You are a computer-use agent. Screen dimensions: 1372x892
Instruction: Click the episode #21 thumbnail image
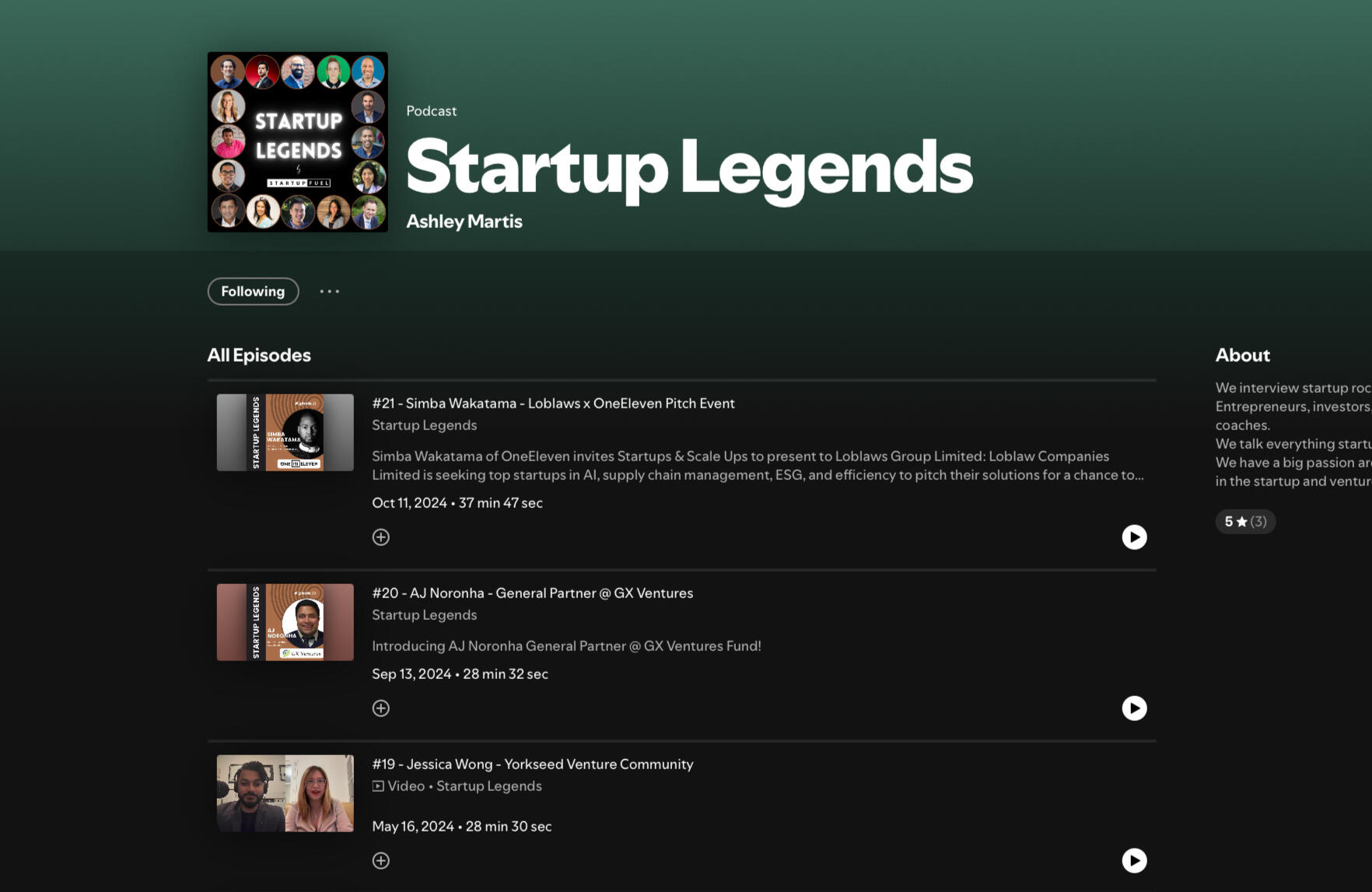point(285,432)
